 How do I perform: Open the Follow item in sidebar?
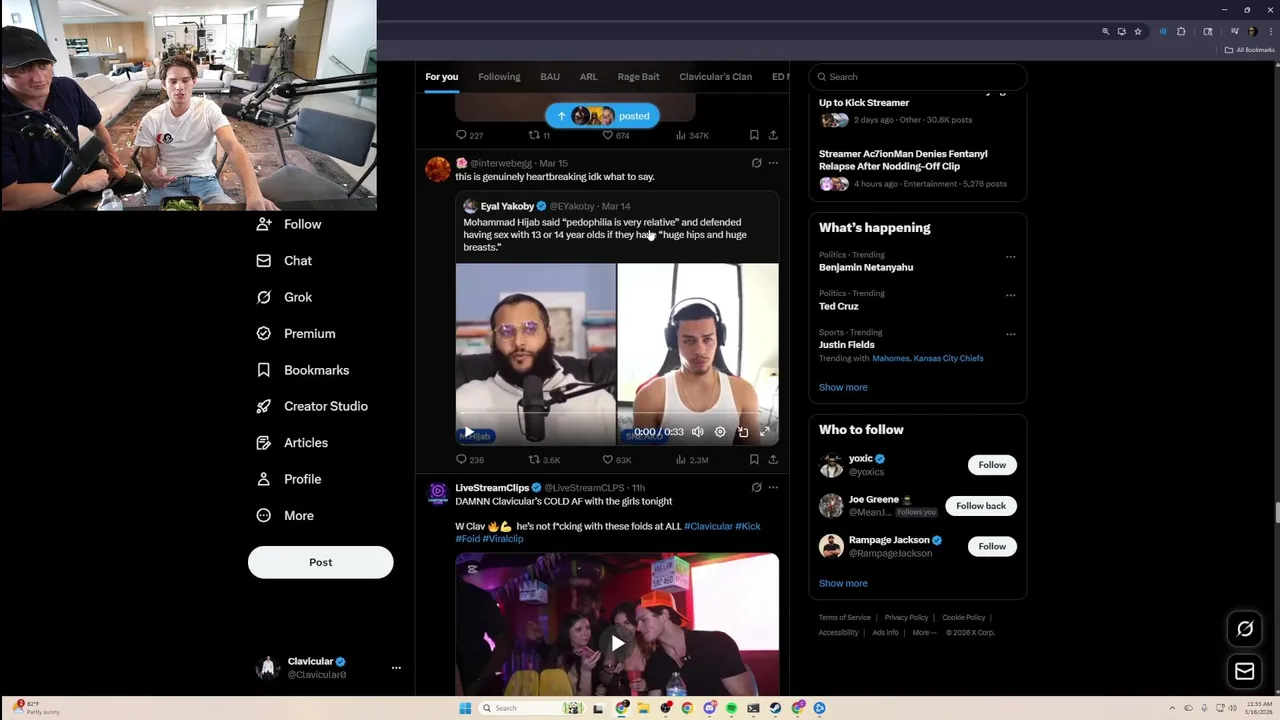pos(288,224)
